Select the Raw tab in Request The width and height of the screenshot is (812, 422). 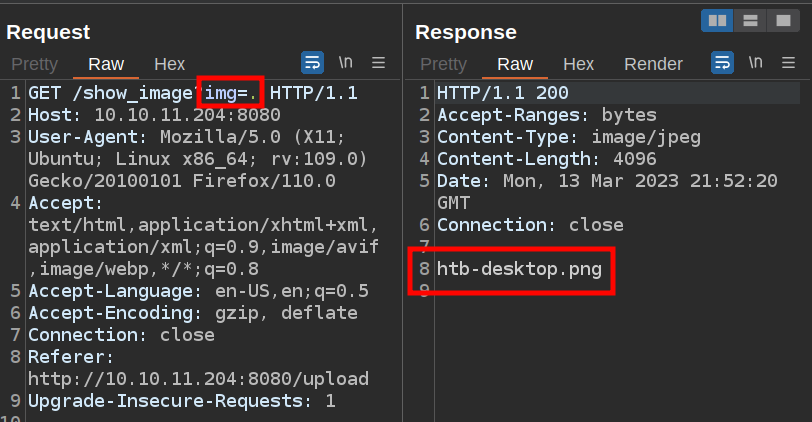[x=106, y=64]
